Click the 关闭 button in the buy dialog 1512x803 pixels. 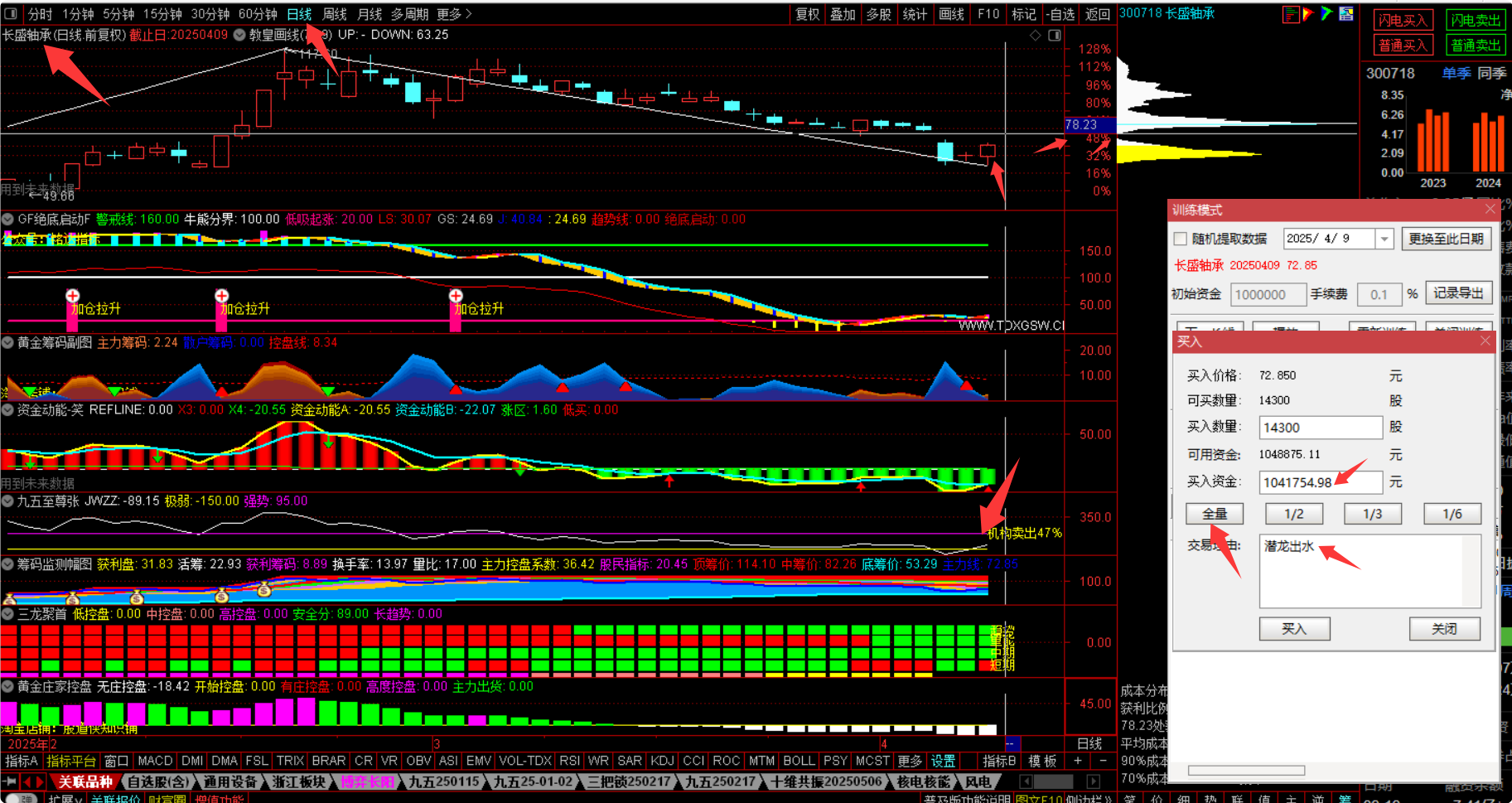pyautogui.click(x=1444, y=629)
